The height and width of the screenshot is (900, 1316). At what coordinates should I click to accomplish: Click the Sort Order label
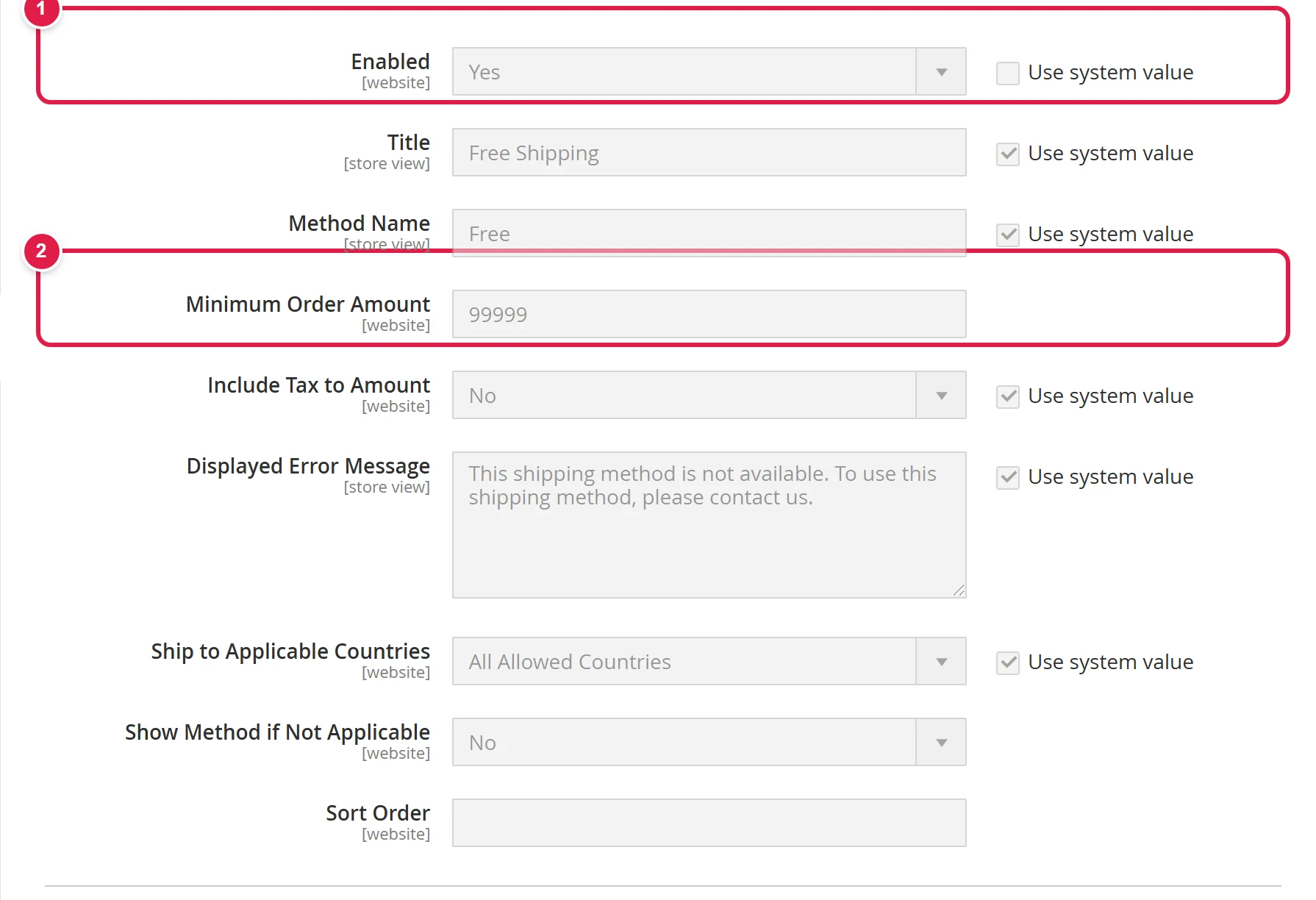[378, 813]
